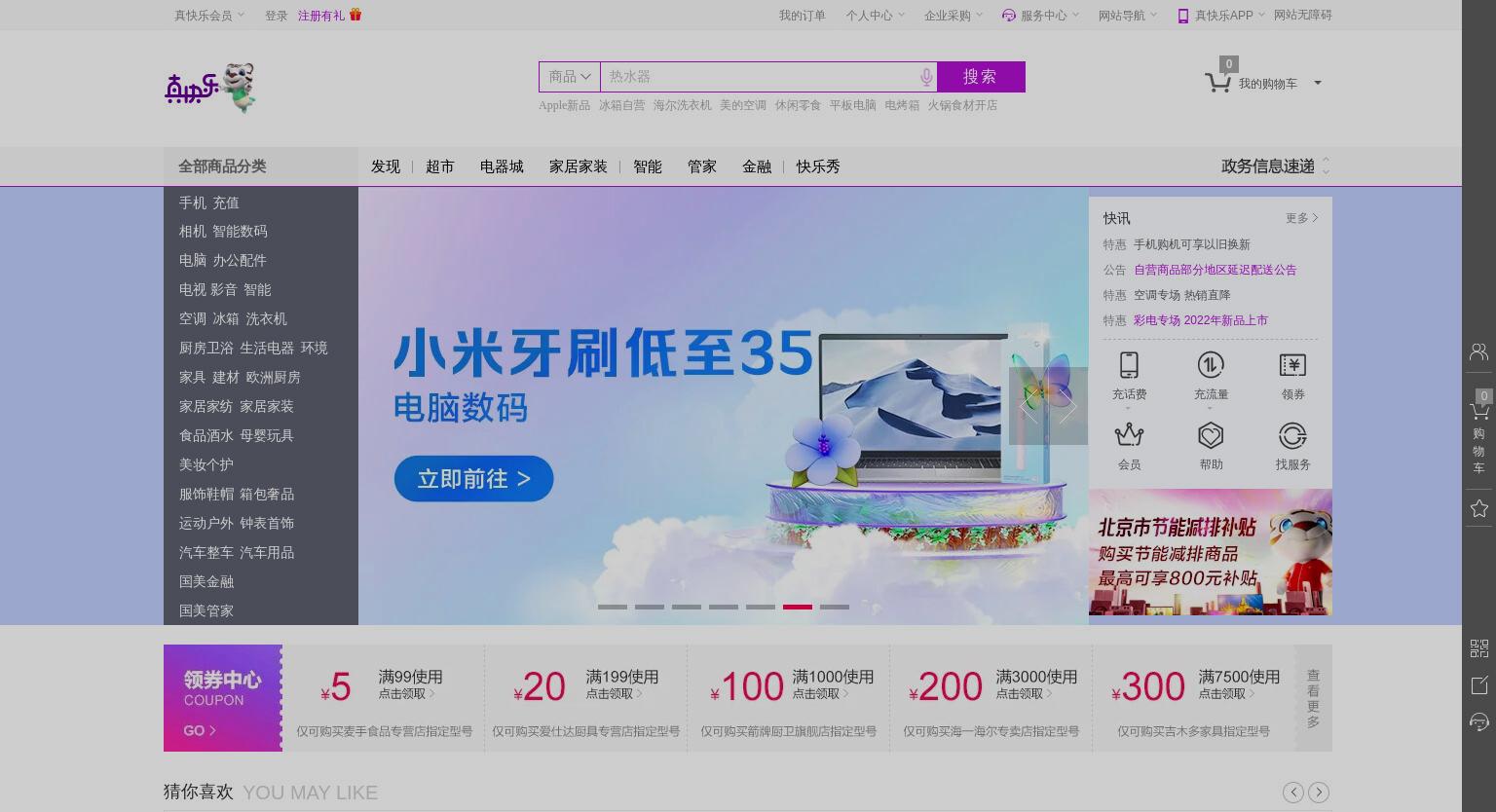
Task: Open 美妆个护 category in sidebar menu
Action: [x=206, y=464]
